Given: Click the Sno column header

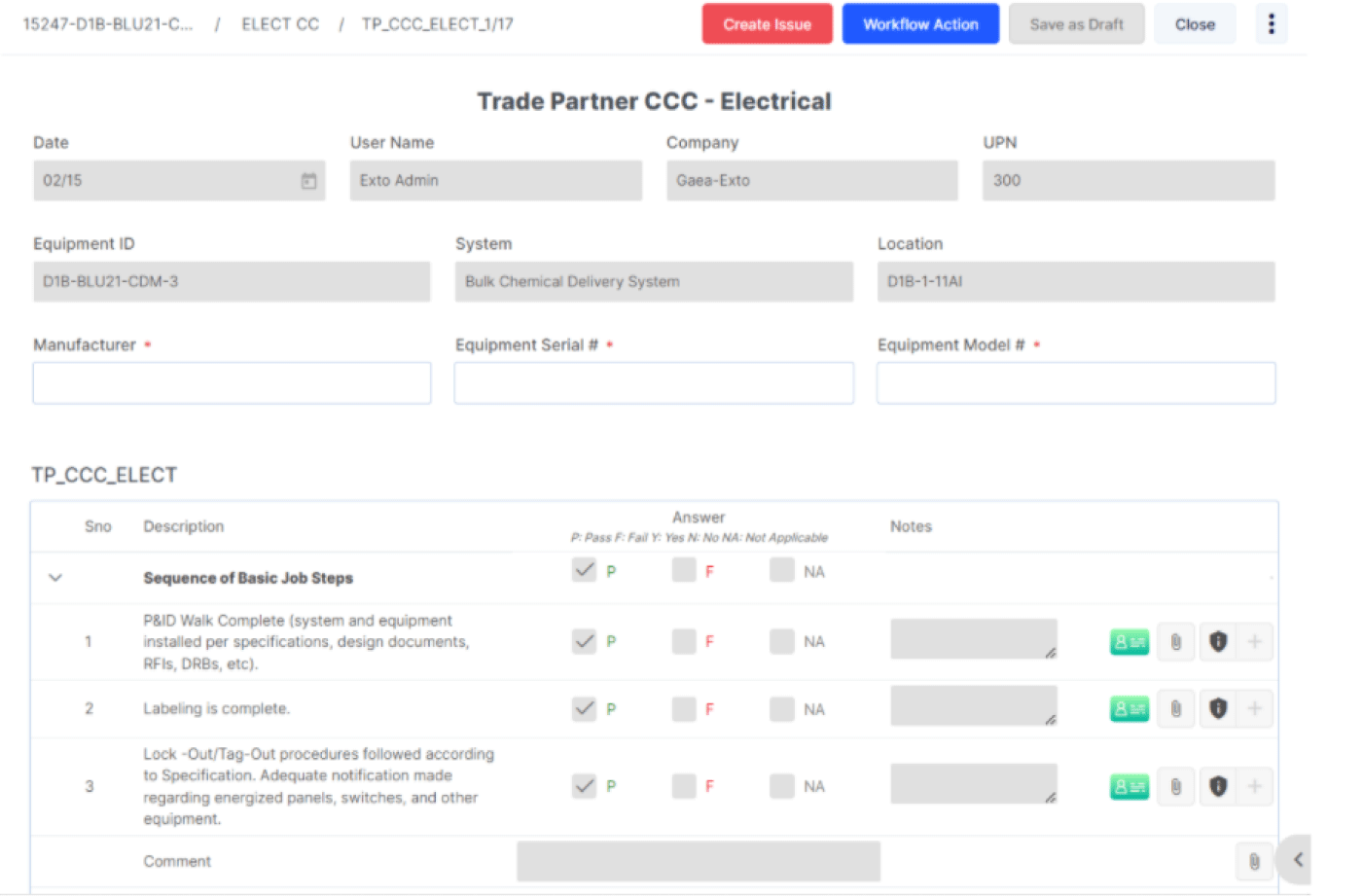Looking at the screenshot, I should click(x=97, y=526).
